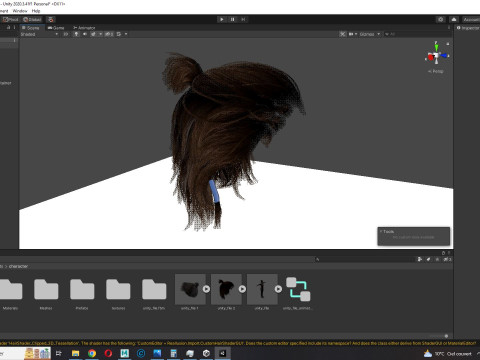Toggle hidden objects visibility count icon
The height and width of the screenshot is (360, 480).
coord(109,34)
